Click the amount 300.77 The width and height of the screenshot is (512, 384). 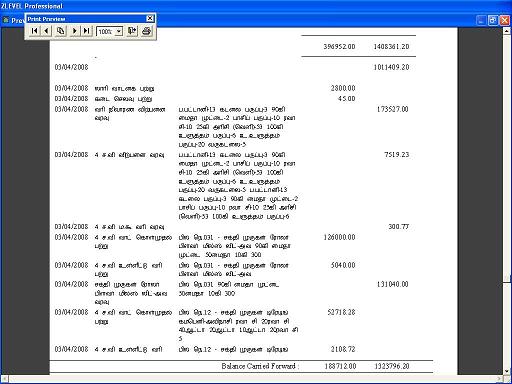point(398,227)
